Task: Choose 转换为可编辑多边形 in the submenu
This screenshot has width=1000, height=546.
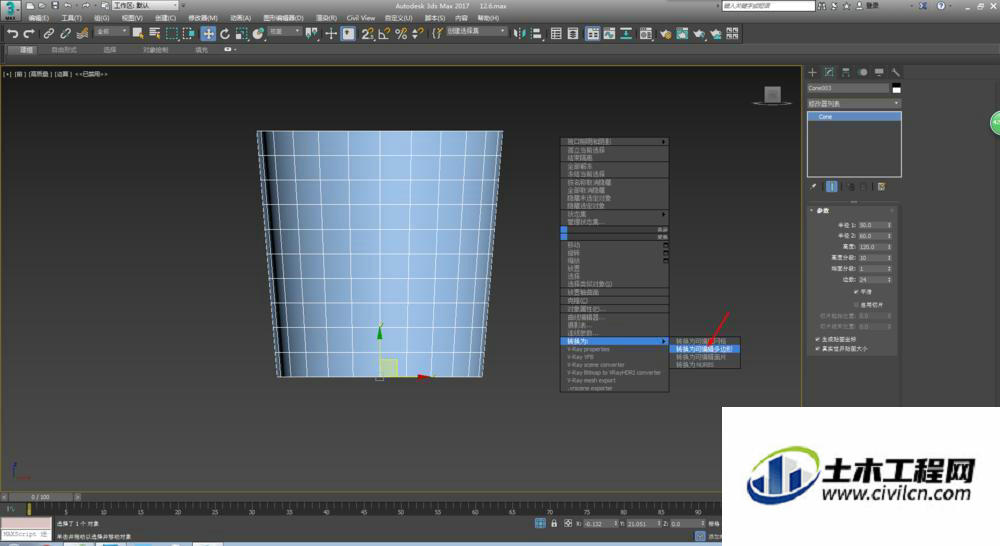Action: click(x=705, y=349)
